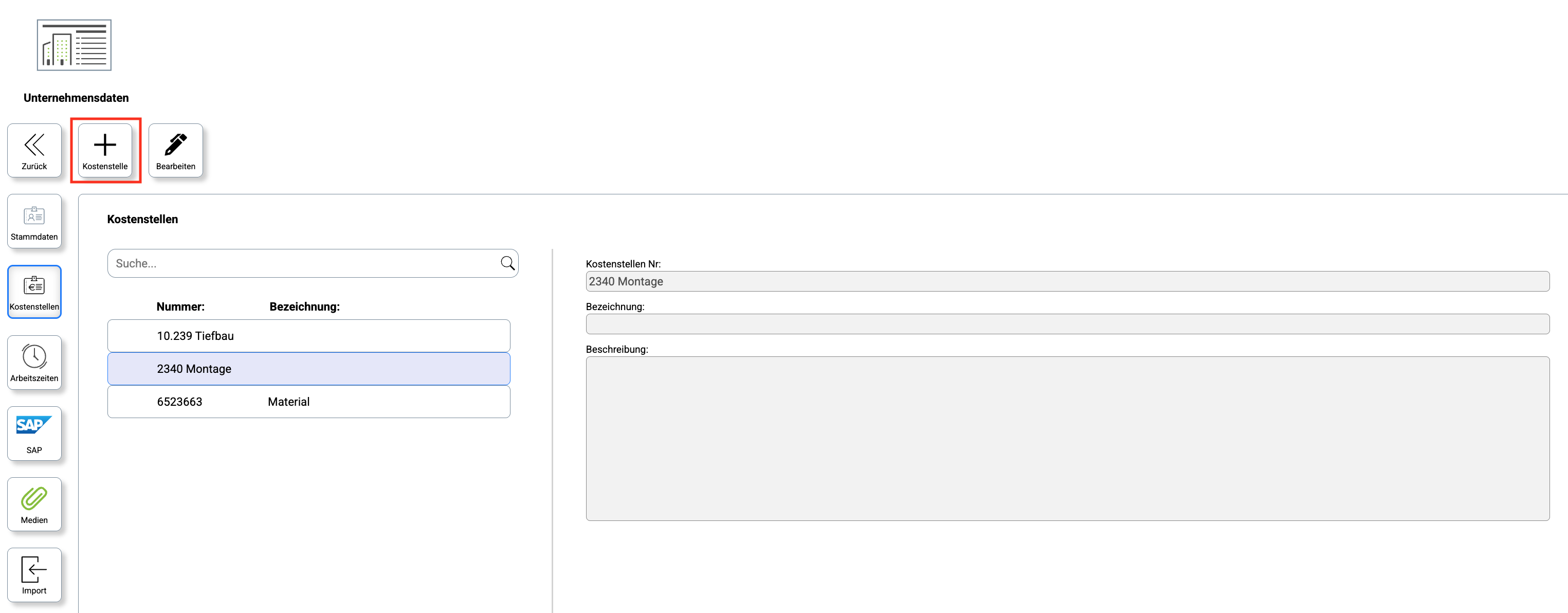The width and height of the screenshot is (1568, 613).
Task: Open the Medien paperclip section
Action: click(34, 503)
